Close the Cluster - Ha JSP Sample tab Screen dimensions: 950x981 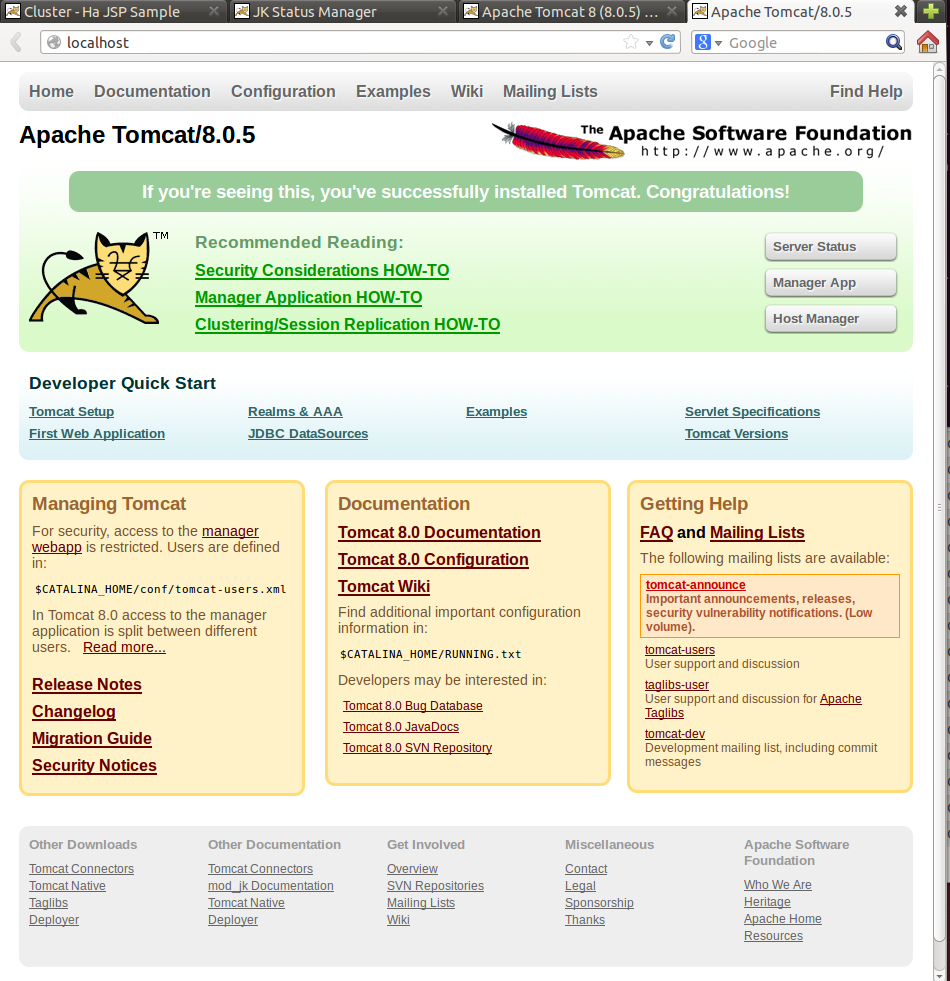pos(213,11)
